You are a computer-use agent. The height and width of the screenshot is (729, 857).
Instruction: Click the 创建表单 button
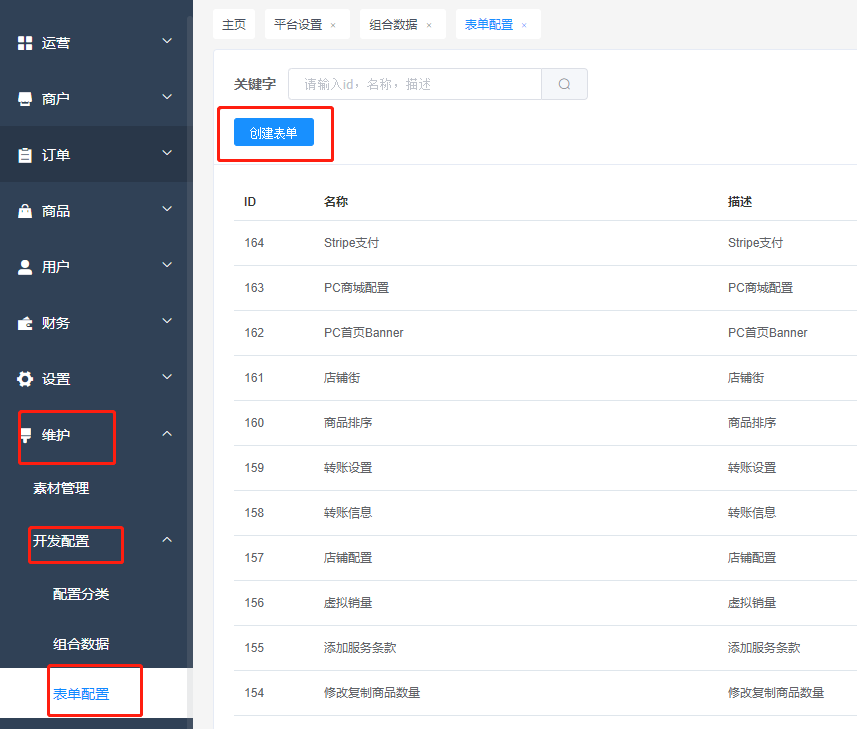274,132
